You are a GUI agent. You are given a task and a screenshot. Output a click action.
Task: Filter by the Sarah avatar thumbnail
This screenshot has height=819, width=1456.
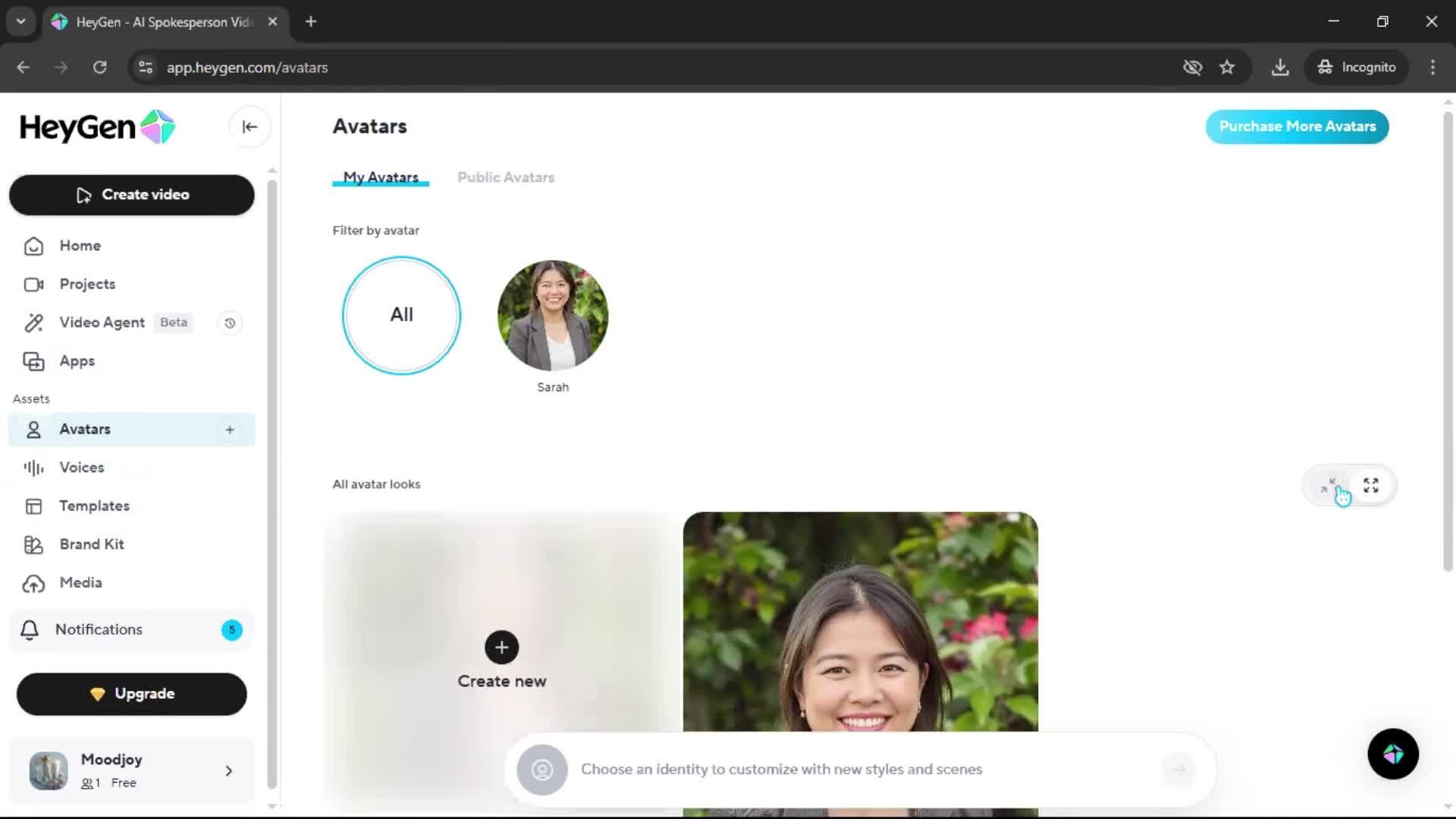553,315
